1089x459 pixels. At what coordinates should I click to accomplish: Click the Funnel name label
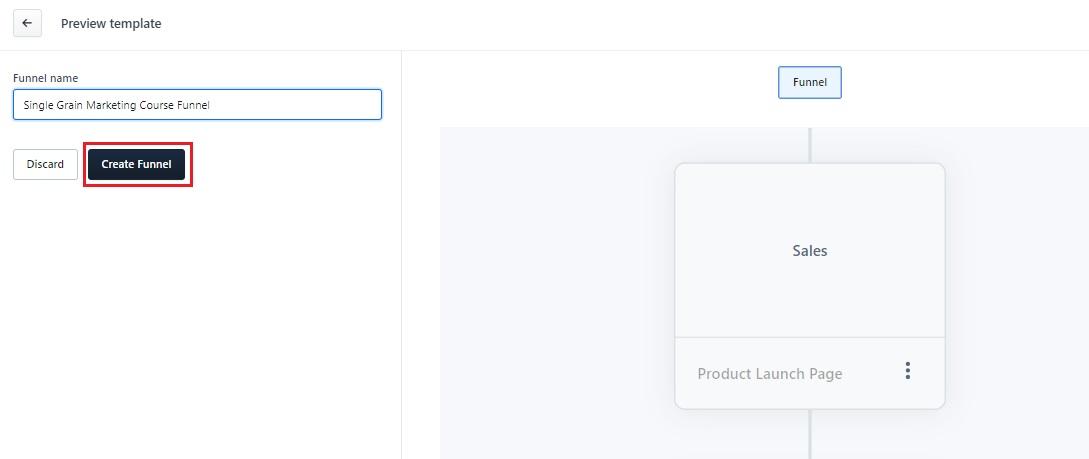(x=45, y=78)
